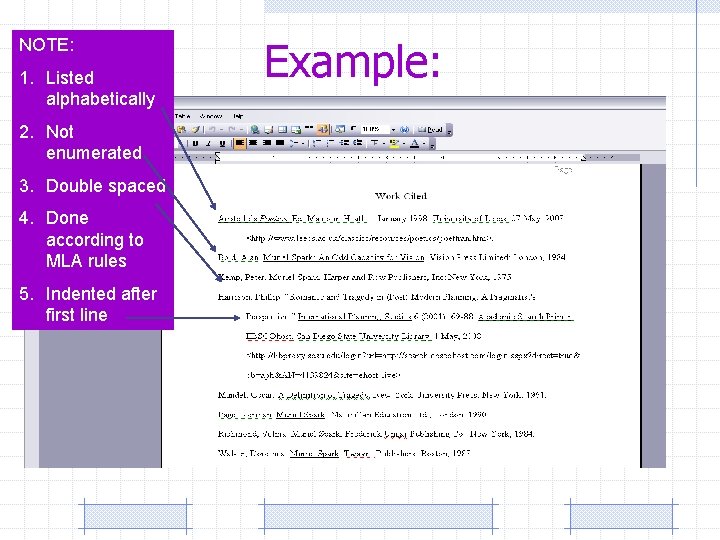Open the Undo history dropdown arrow
The height and width of the screenshot is (540, 720).
pos(221,129)
